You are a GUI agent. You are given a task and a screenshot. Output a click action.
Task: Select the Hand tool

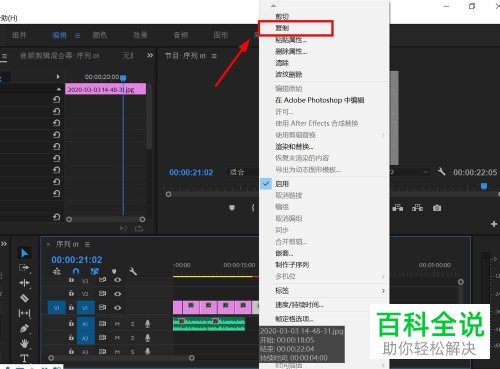point(24,343)
